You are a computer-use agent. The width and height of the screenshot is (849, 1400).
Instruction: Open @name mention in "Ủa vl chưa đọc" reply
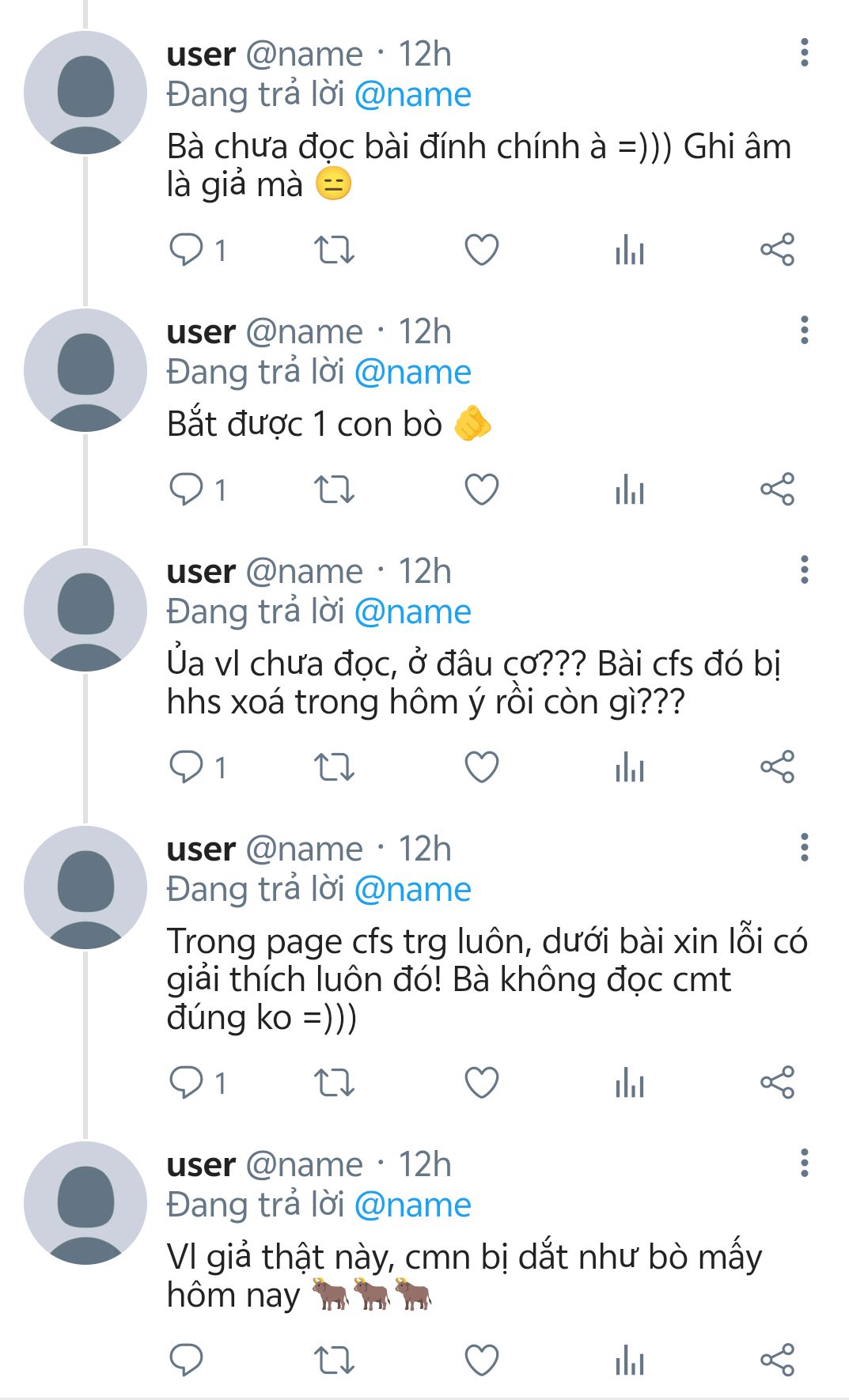pos(412,612)
